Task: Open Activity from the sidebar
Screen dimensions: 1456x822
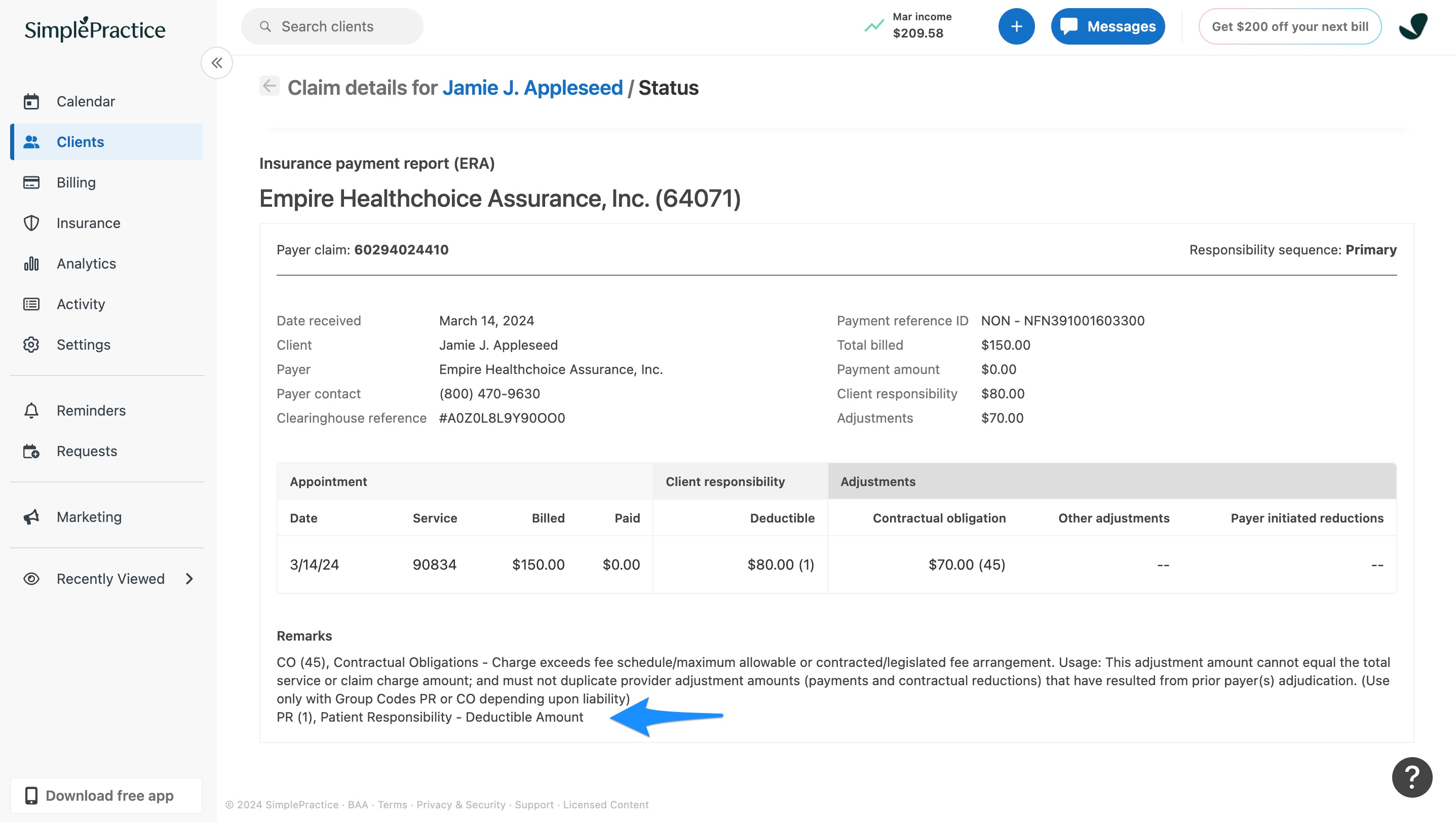Action: tap(106, 304)
